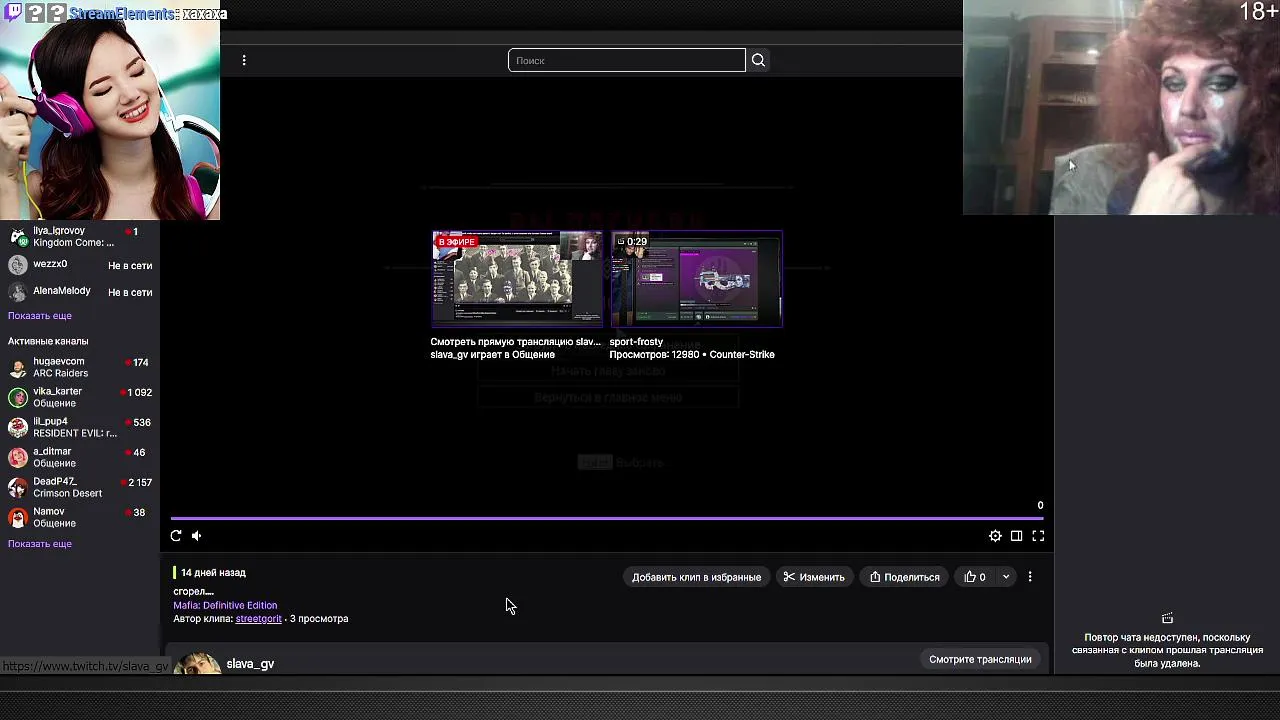Viewport: 1280px width, 720px height.
Task: Seek on the purple clip progress bar
Action: pyautogui.click(x=607, y=518)
